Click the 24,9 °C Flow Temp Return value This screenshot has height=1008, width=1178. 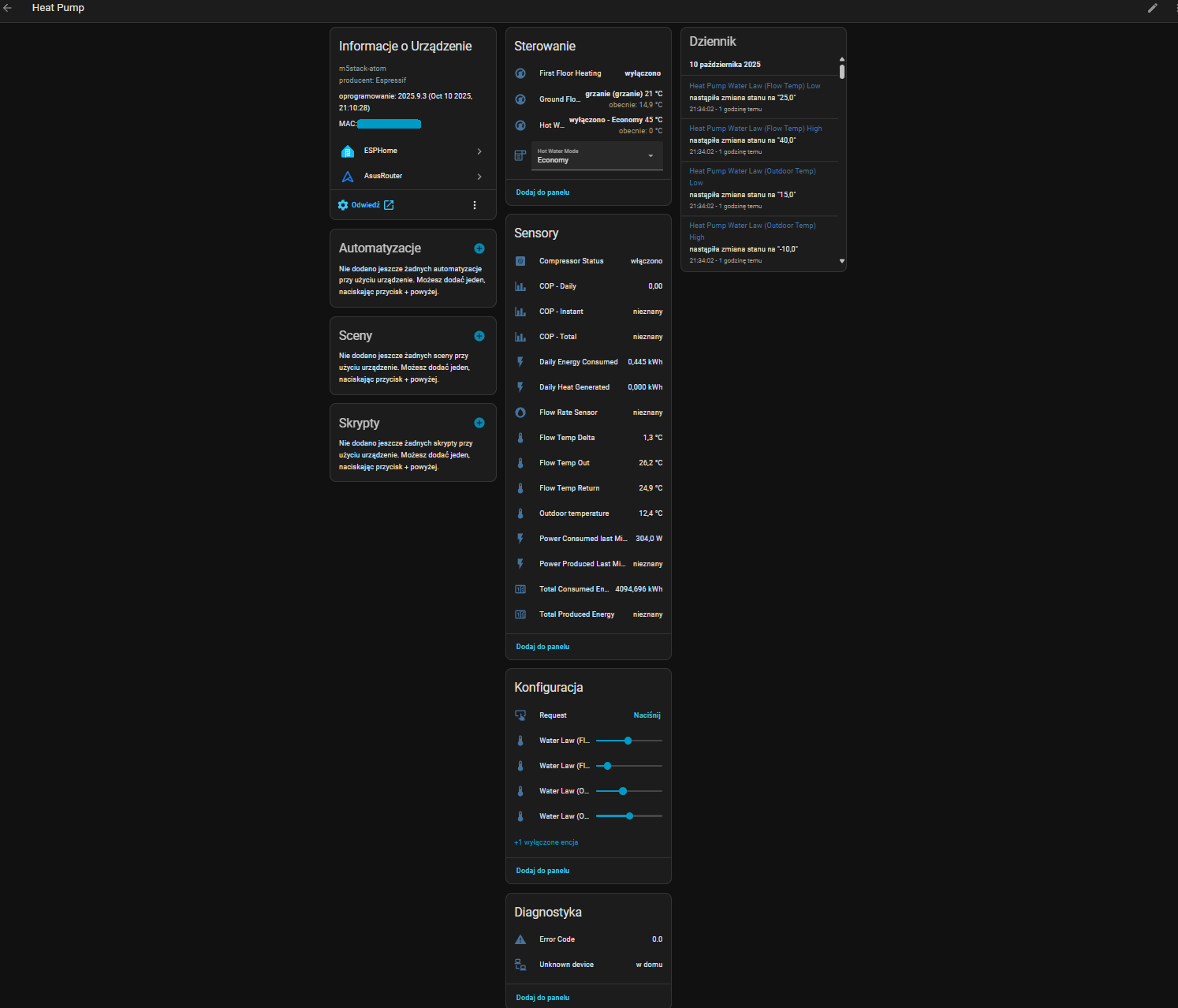(651, 488)
